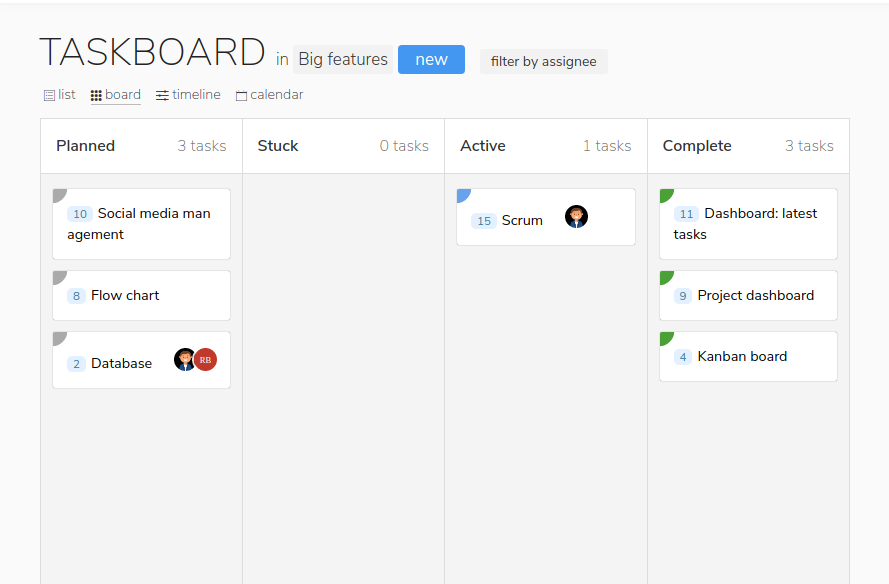Open the Flow chart task card

141,295
